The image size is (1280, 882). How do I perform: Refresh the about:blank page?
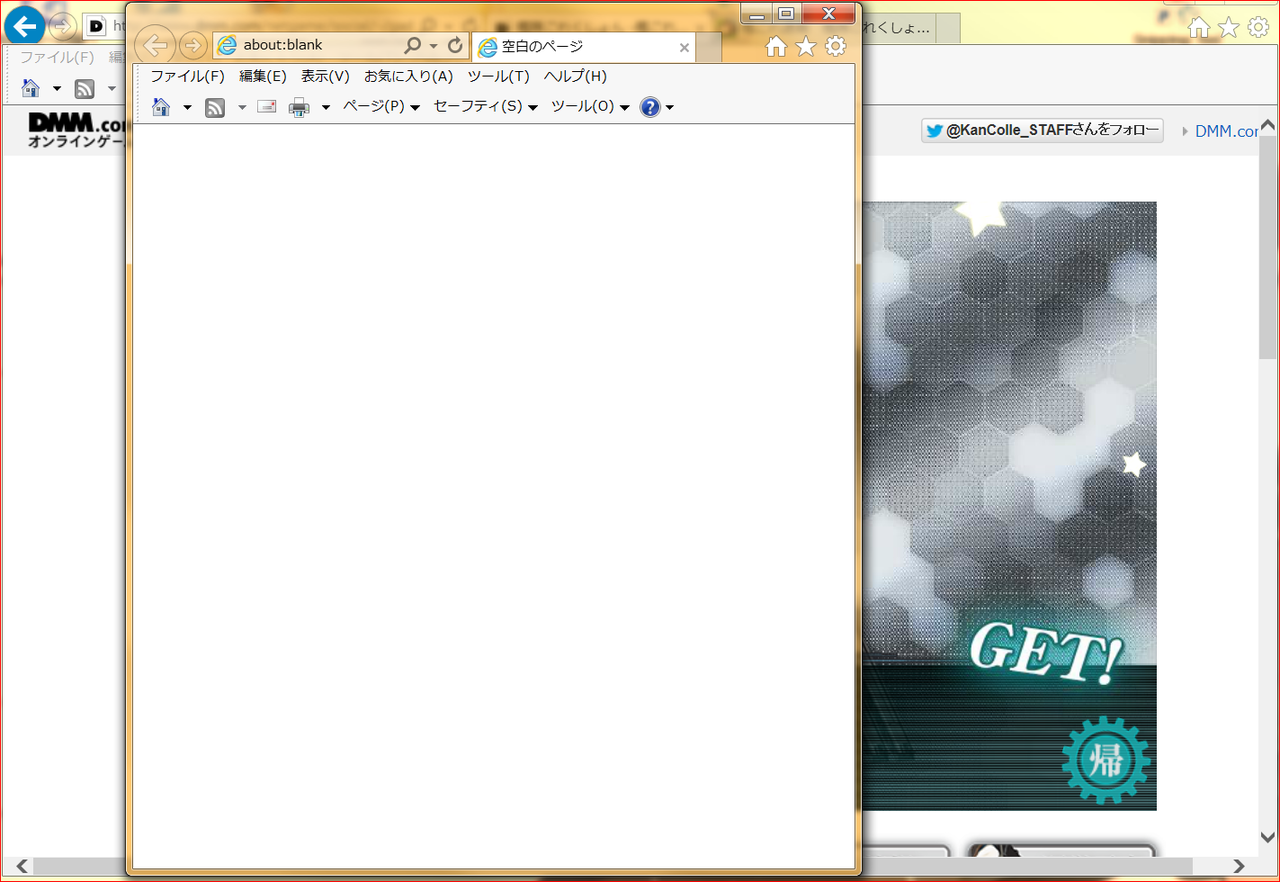coord(455,45)
